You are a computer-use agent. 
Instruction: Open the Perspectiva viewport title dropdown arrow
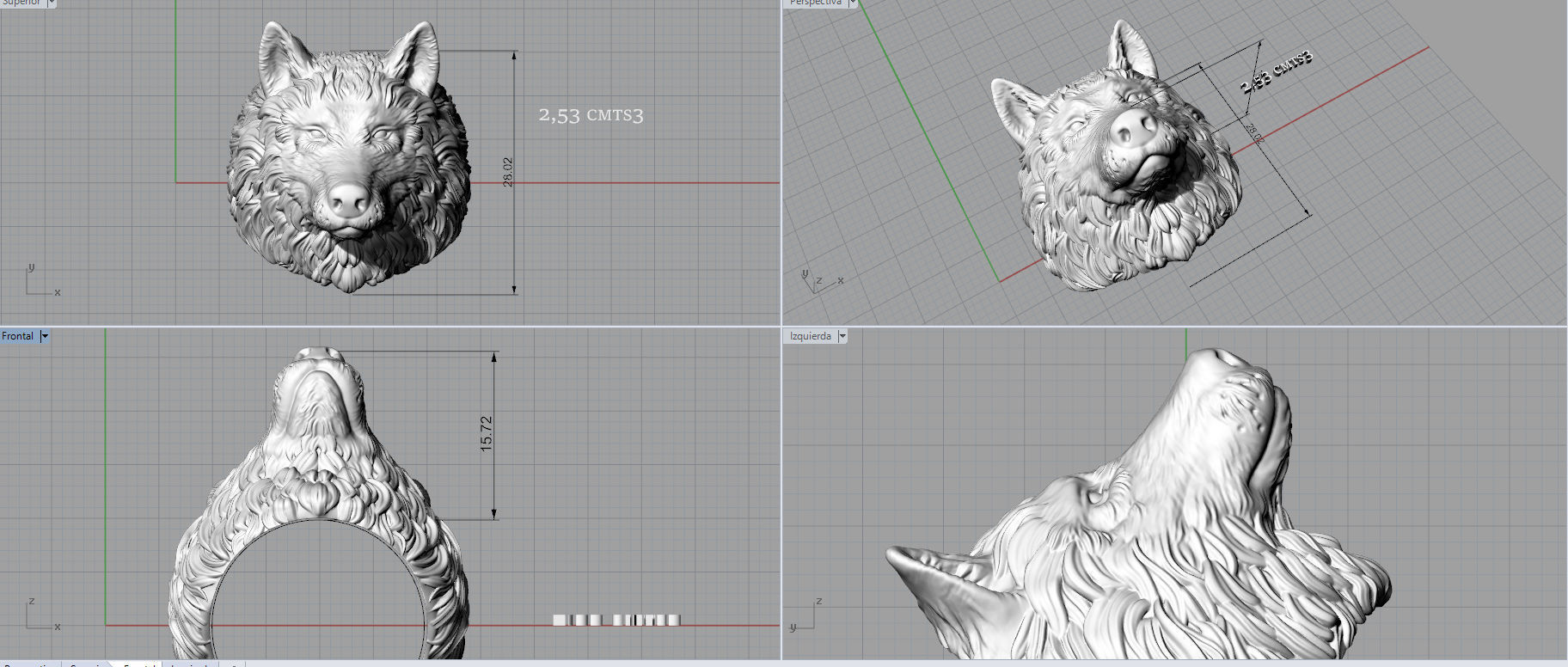pos(853,3)
